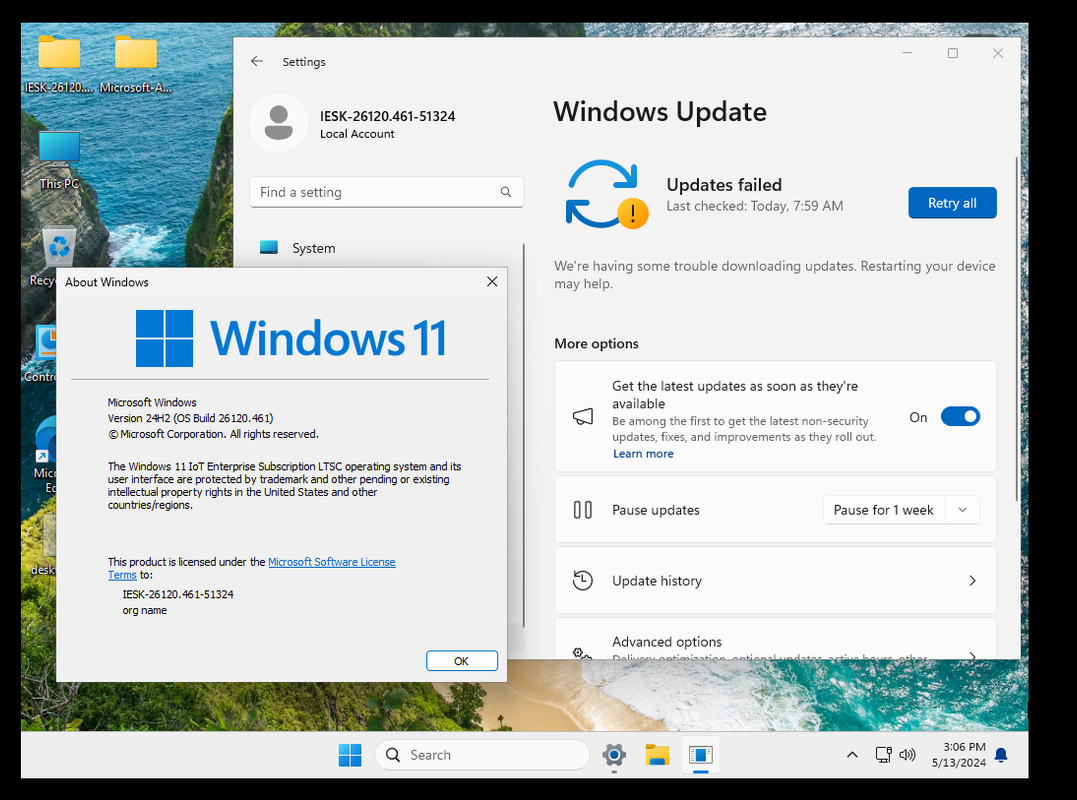The width and height of the screenshot is (1077, 800).
Task: Open Advanced options with its chevron
Action: (x=972, y=654)
